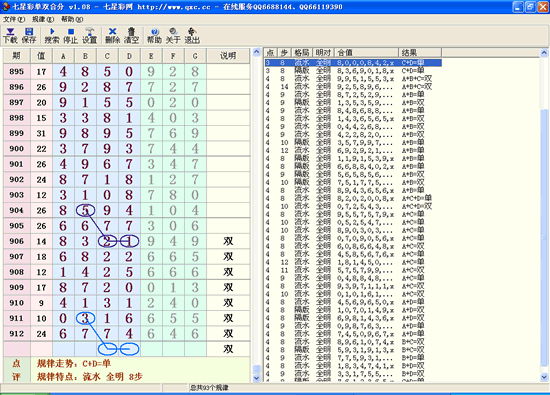Click the 步 column header
The image size is (550, 395).
click(x=284, y=53)
